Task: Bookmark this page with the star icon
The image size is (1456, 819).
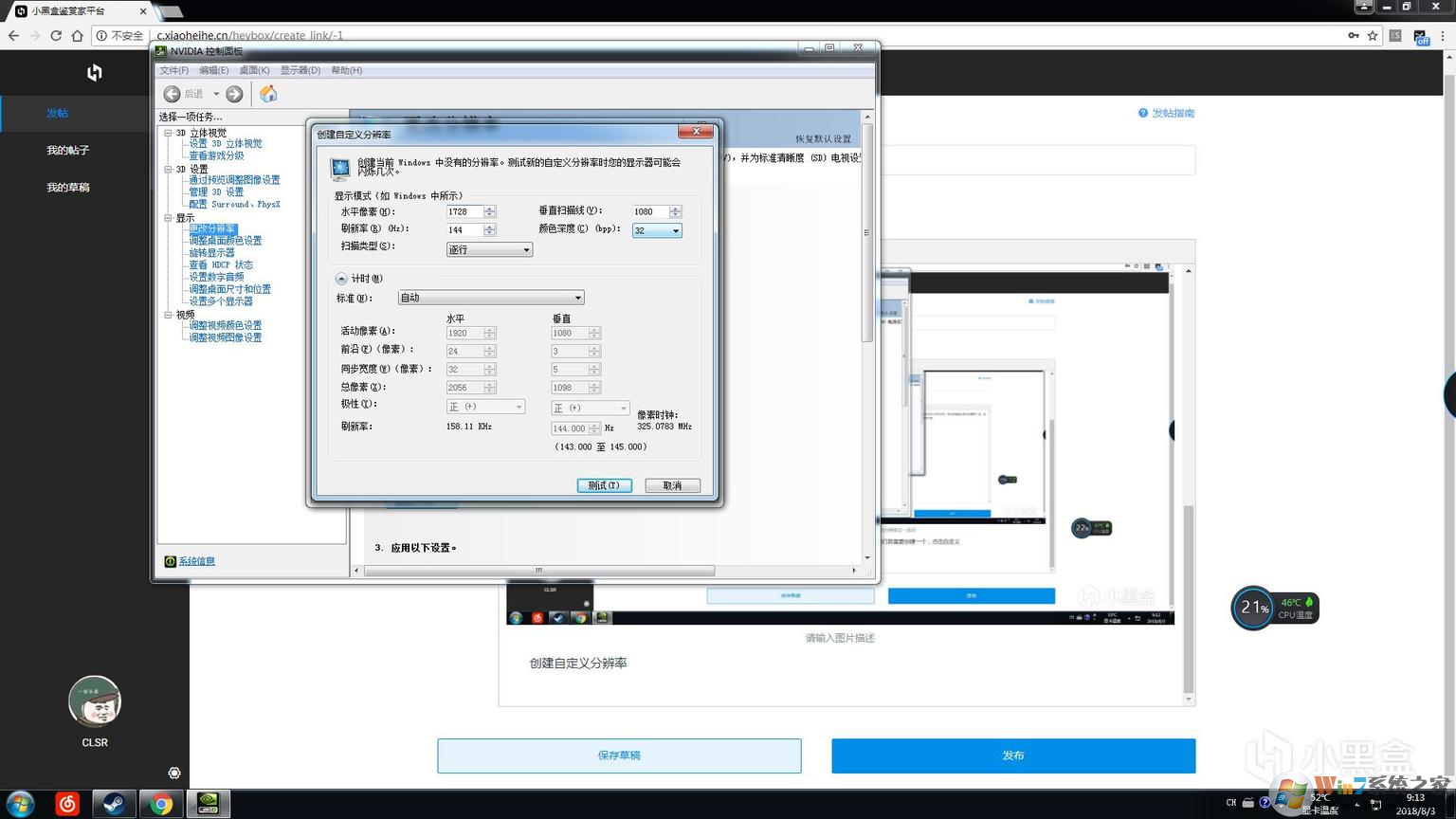Action: pyautogui.click(x=1372, y=36)
